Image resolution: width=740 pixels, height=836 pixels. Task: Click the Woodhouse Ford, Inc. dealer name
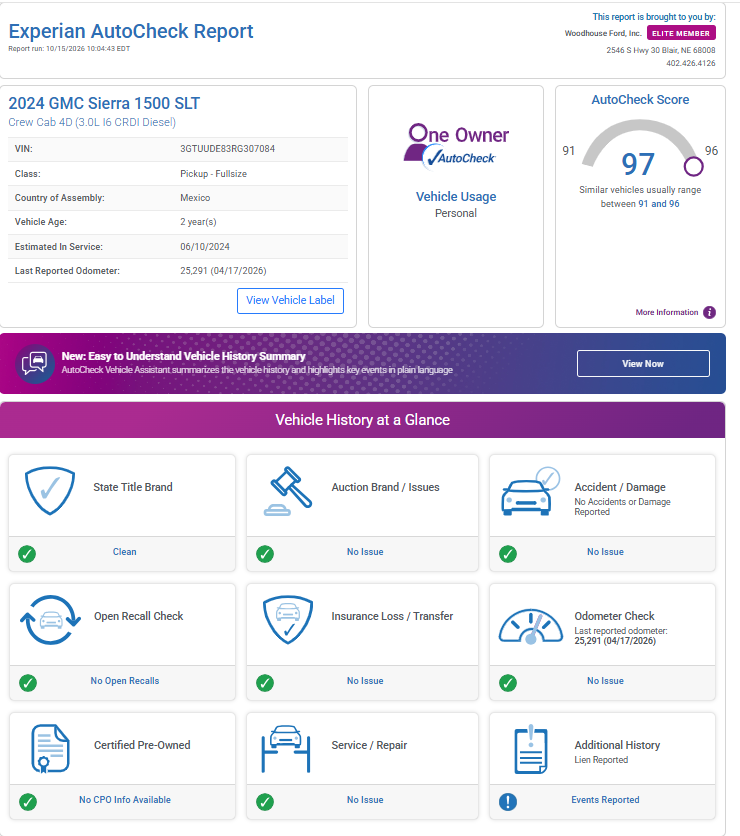click(603, 33)
